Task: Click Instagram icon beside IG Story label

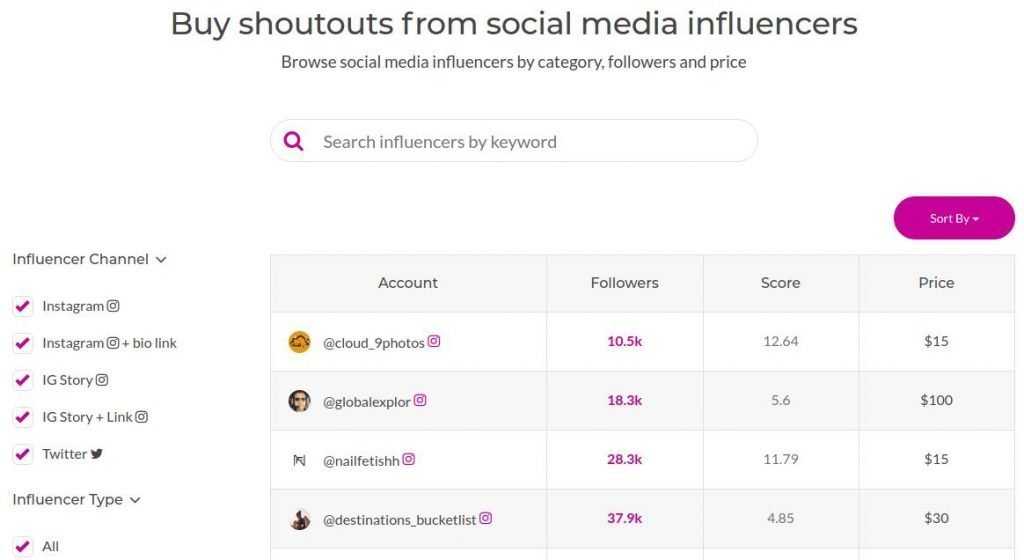Action: pyautogui.click(x=102, y=380)
